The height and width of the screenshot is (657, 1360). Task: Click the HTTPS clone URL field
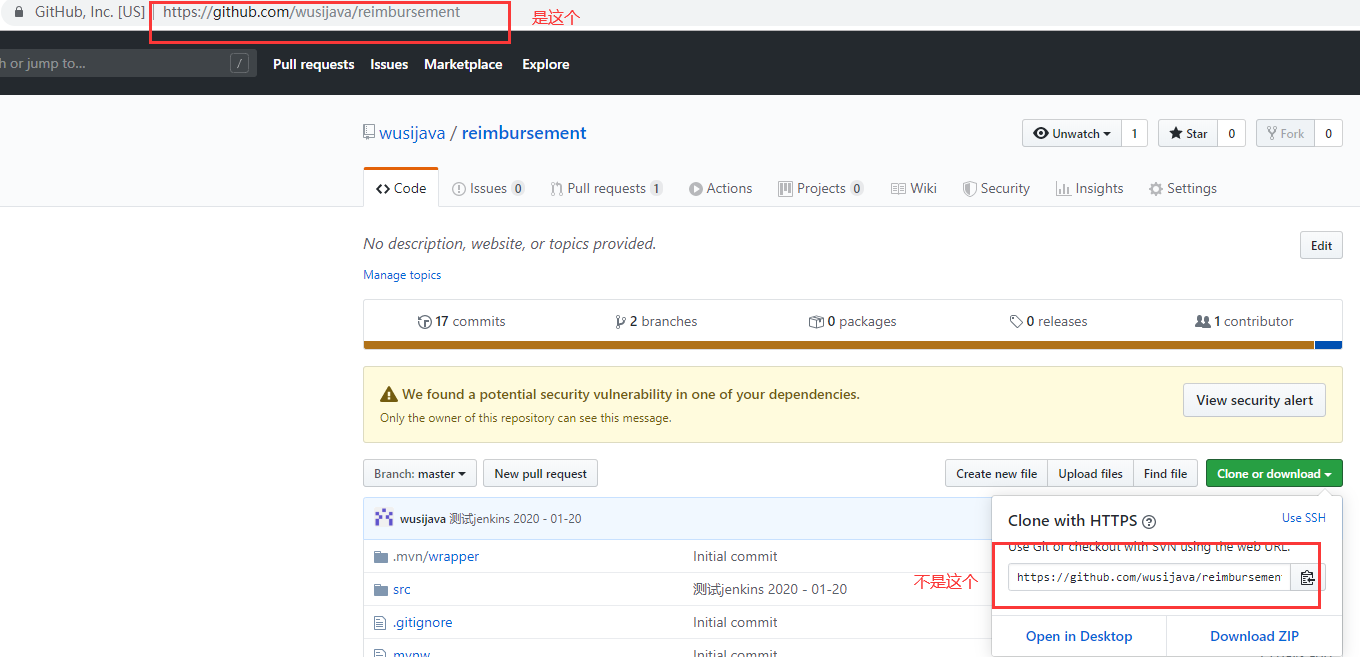point(1150,577)
